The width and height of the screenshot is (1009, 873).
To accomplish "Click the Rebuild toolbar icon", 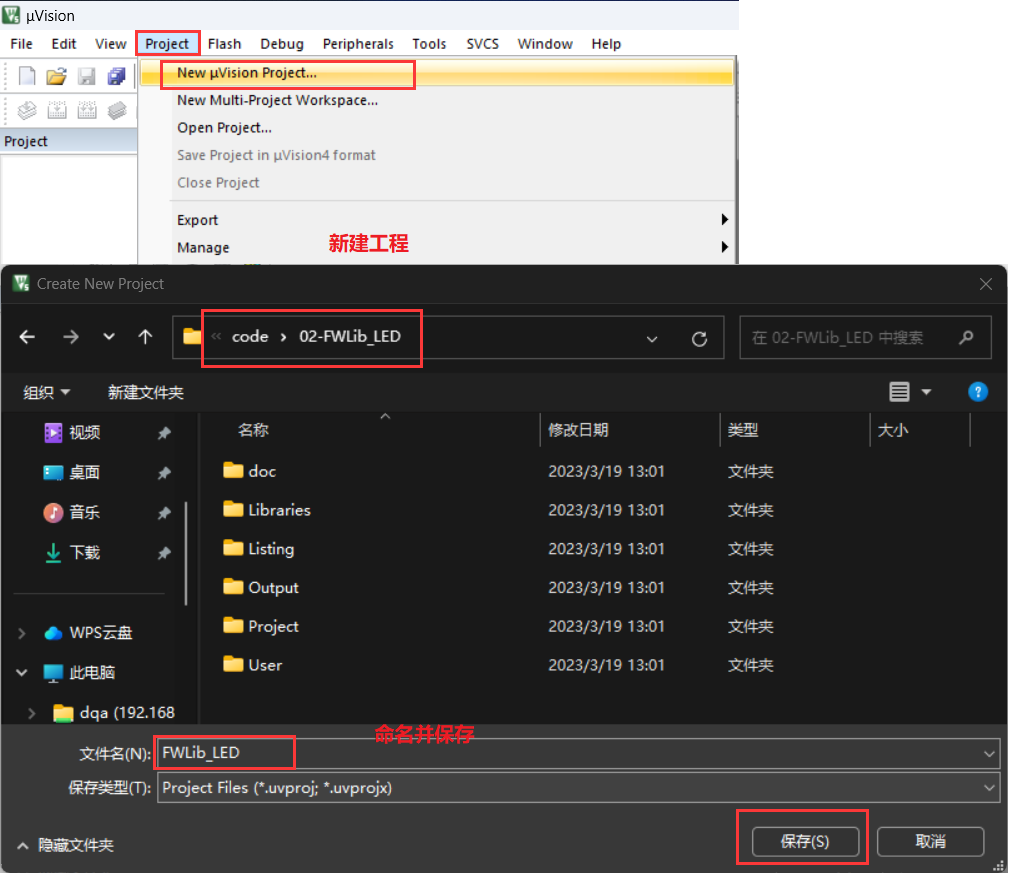I will [x=87, y=110].
